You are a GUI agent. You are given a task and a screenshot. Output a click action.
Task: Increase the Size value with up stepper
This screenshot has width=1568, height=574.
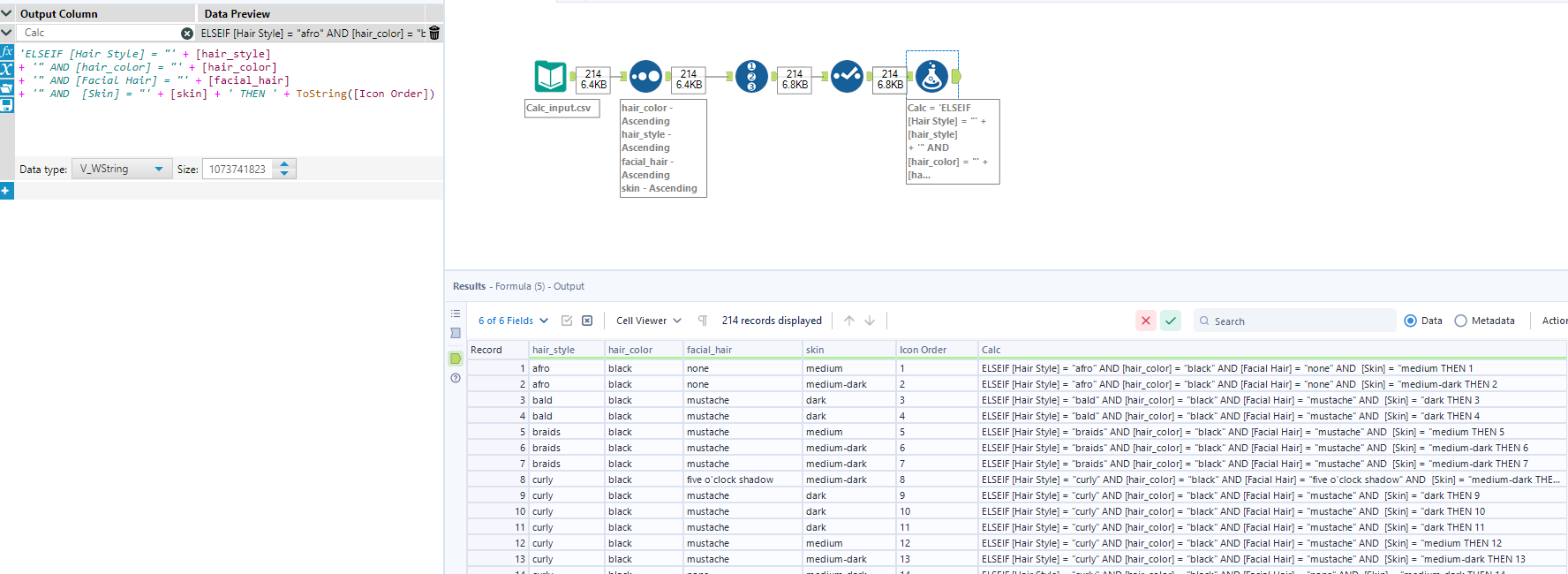click(x=284, y=164)
